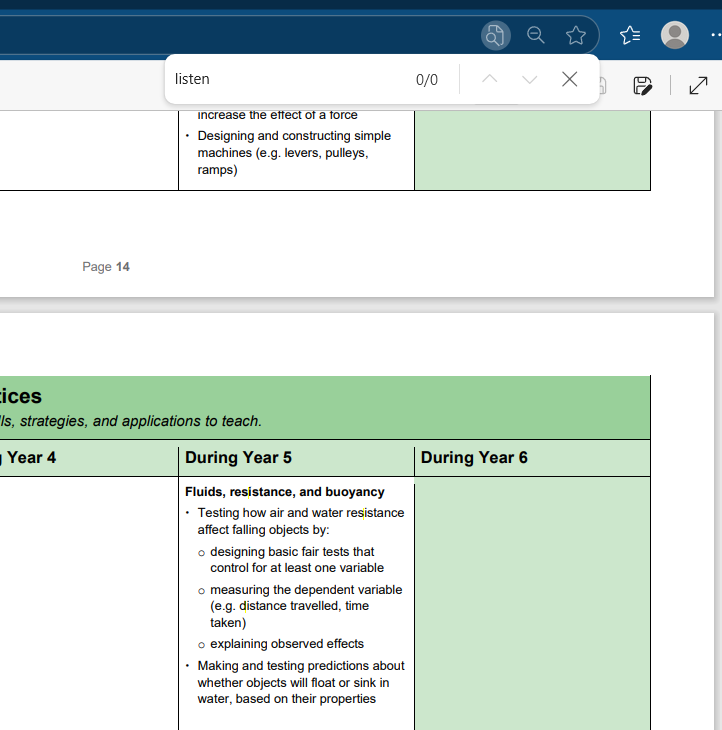
Task: Open the browser Settings and more menu
Action: click(713, 36)
